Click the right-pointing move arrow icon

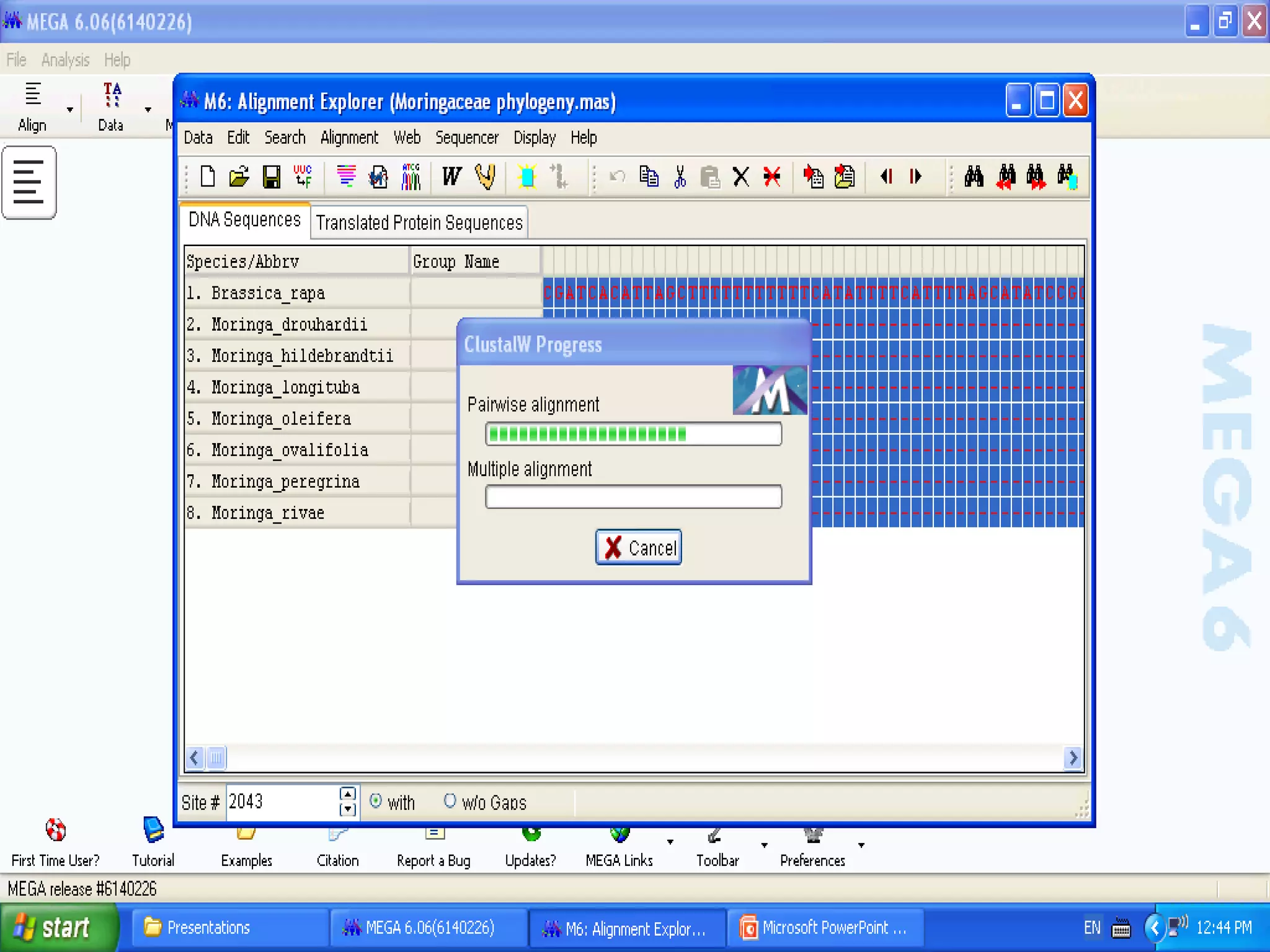(915, 177)
